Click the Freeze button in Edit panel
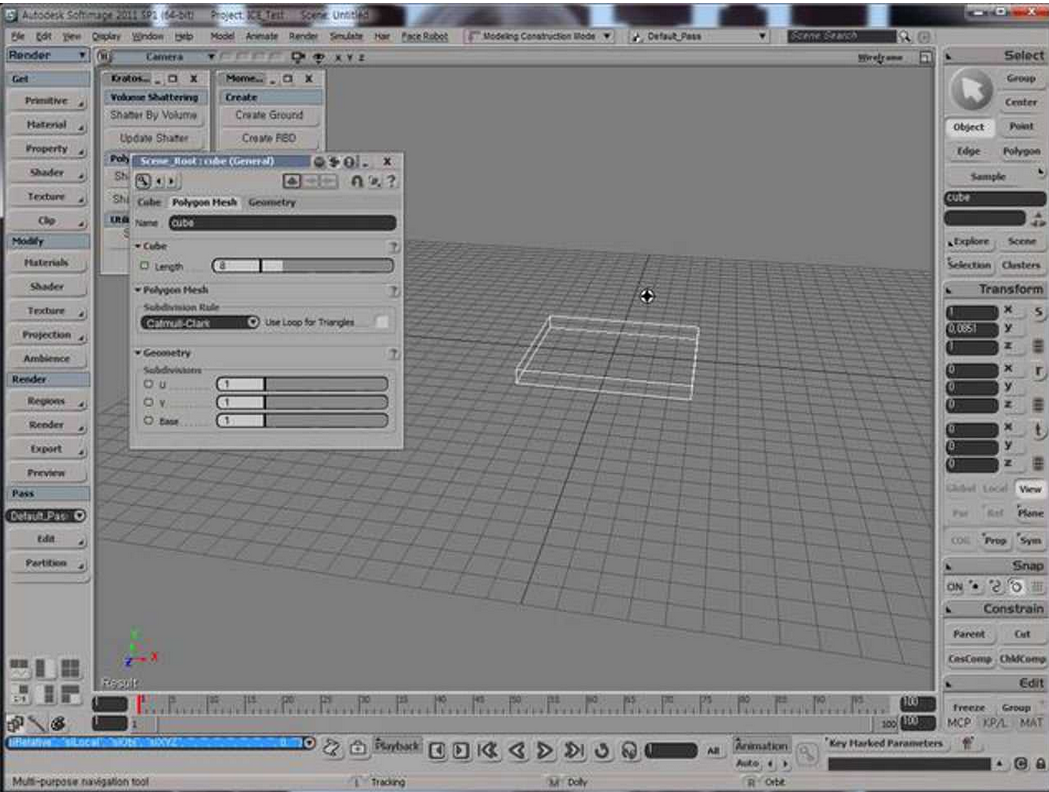Image resolution: width=1049 pixels, height=792 pixels. point(969,707)
